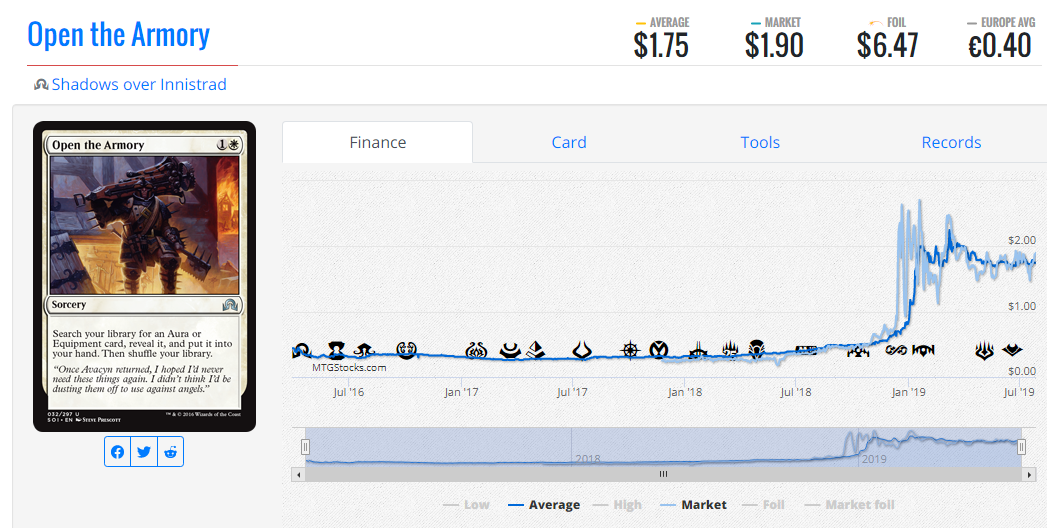Click the 2019 label in navigator
The width and height of the screenshot is (1047, 528).
pos(874,459)
